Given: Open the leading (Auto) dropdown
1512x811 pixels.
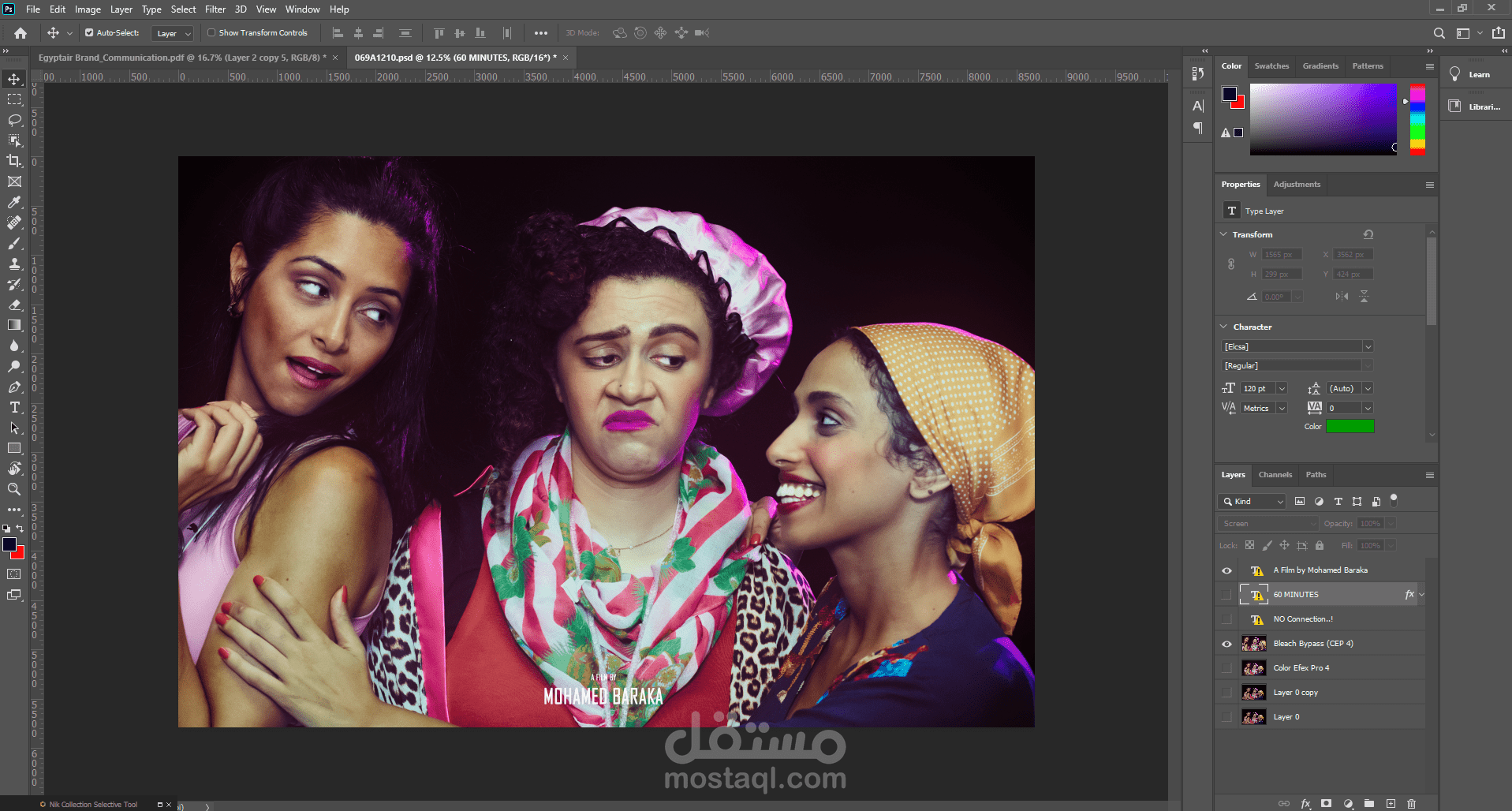Looking at the screenshot, I should [1368, 389].
